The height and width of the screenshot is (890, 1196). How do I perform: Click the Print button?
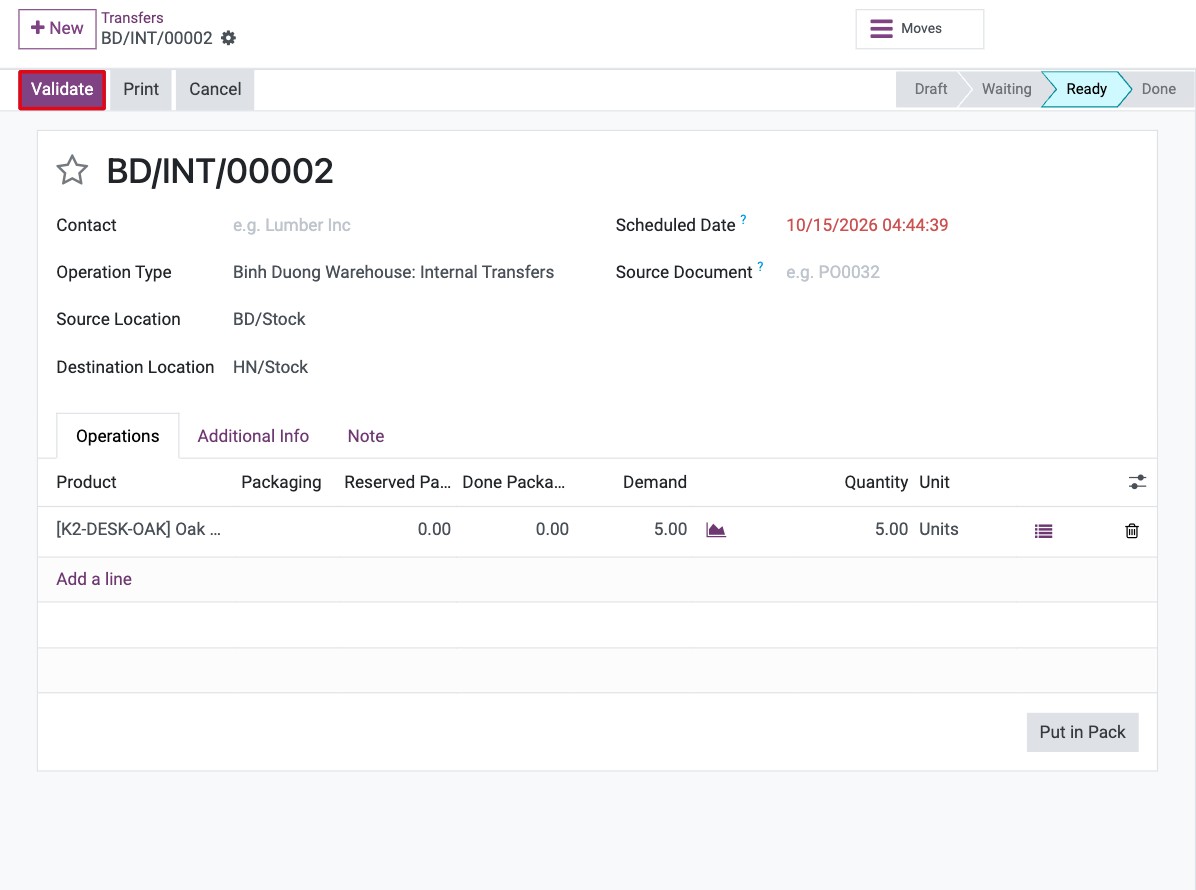(141, 89)
